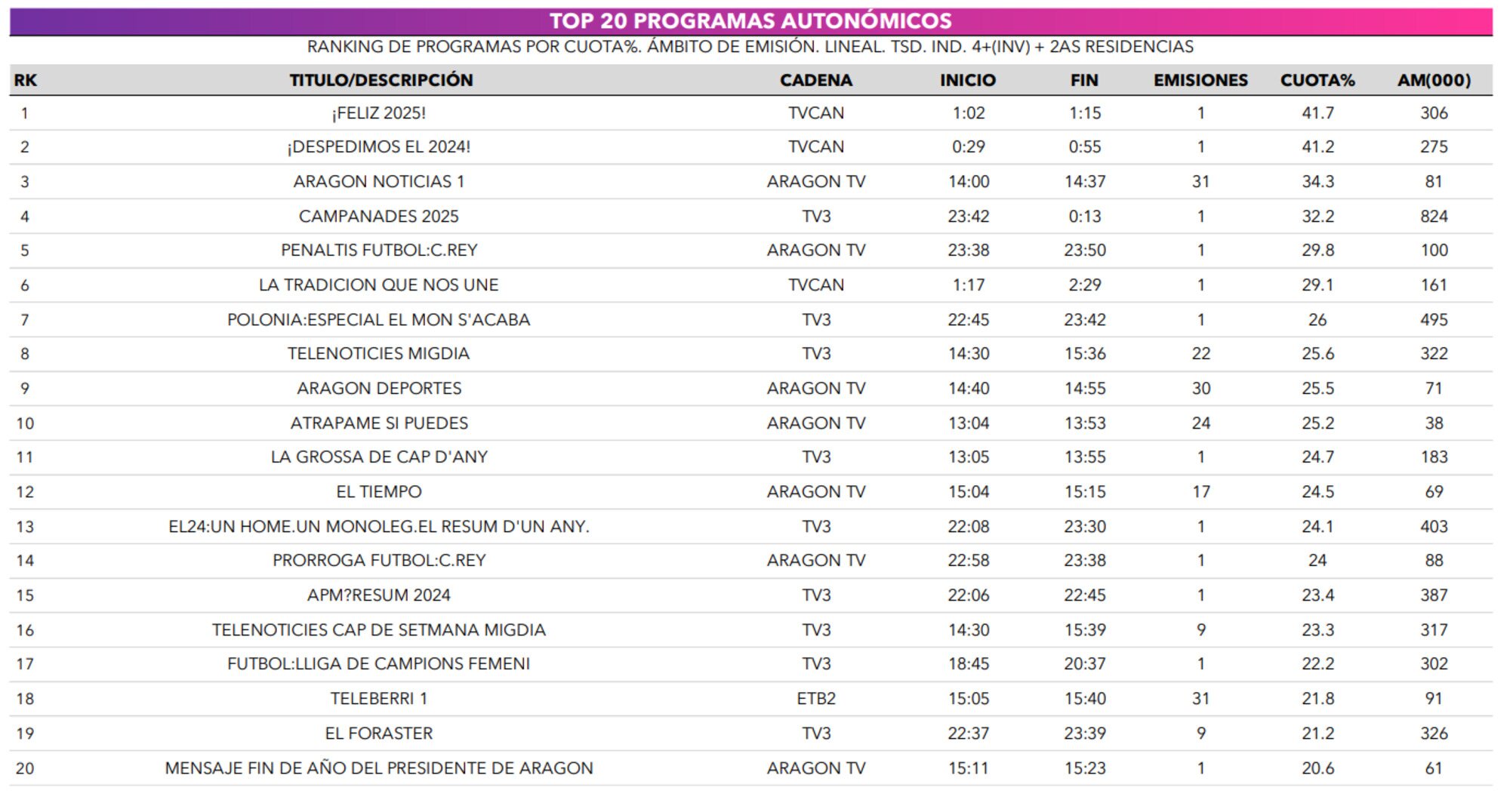Select ETB2 in the CADENA column
This screenshot has width=1510, height=812.
point(815,699)
